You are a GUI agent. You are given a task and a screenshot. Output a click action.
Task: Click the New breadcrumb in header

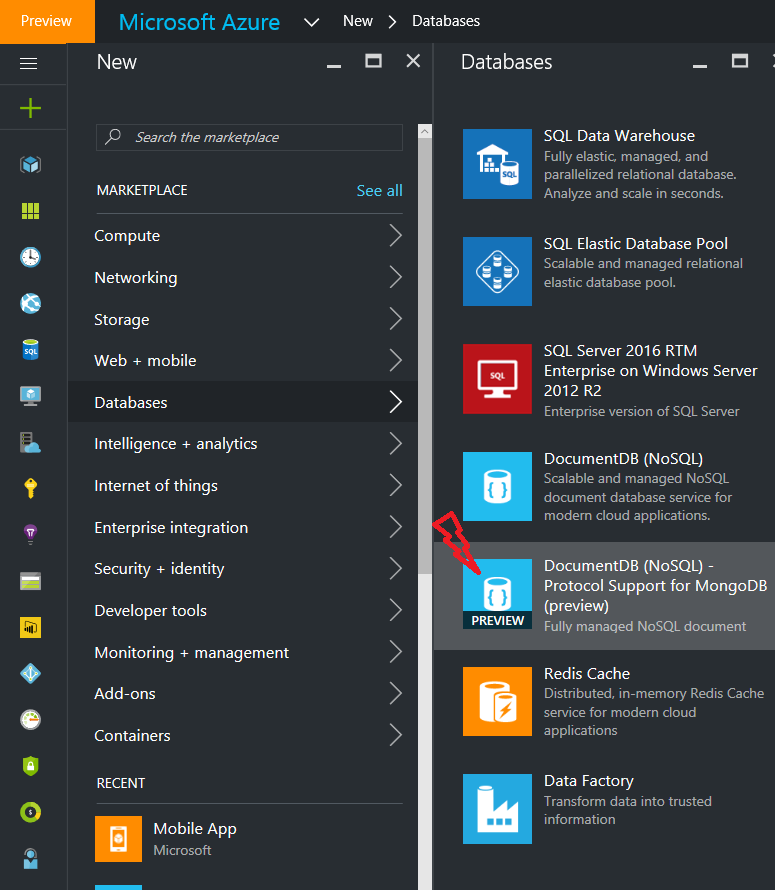click(x=358, y=21)
